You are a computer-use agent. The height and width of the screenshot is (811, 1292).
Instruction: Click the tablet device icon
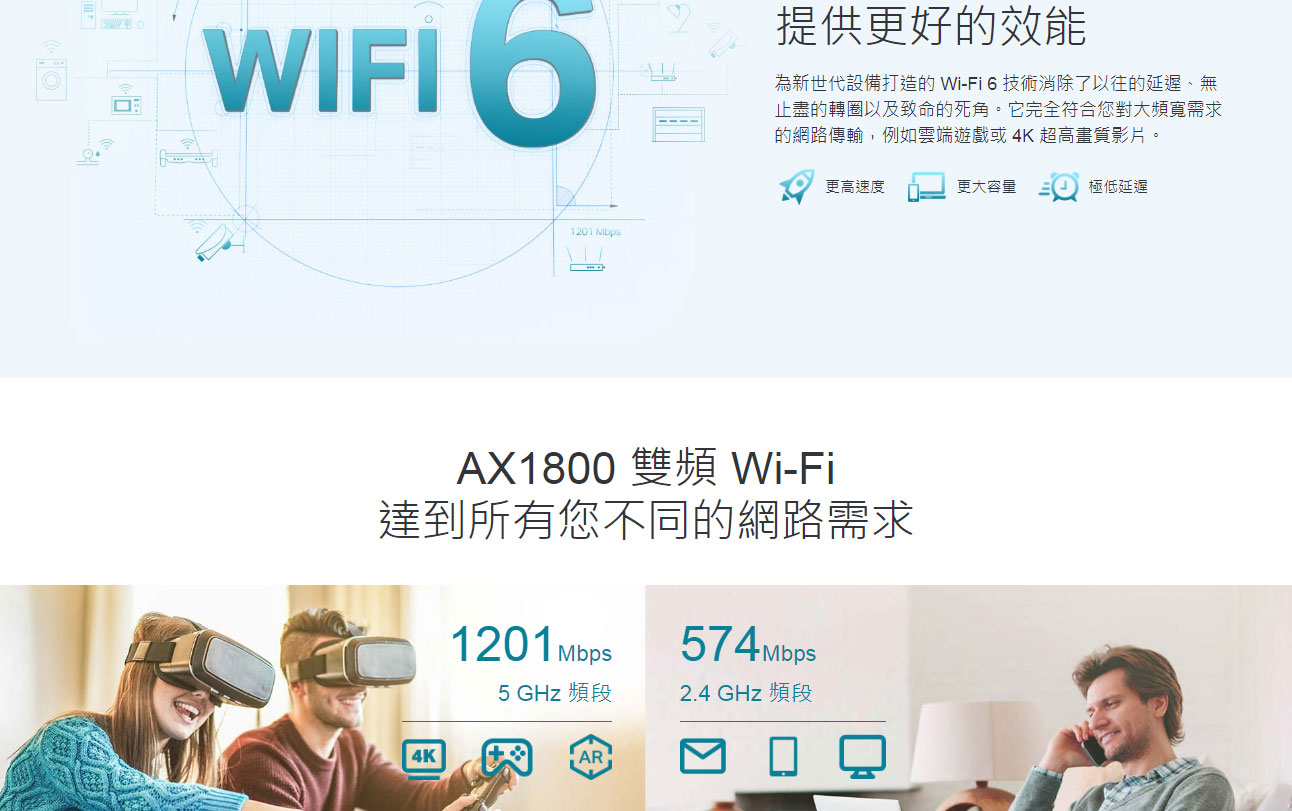(x=784, y=757)
